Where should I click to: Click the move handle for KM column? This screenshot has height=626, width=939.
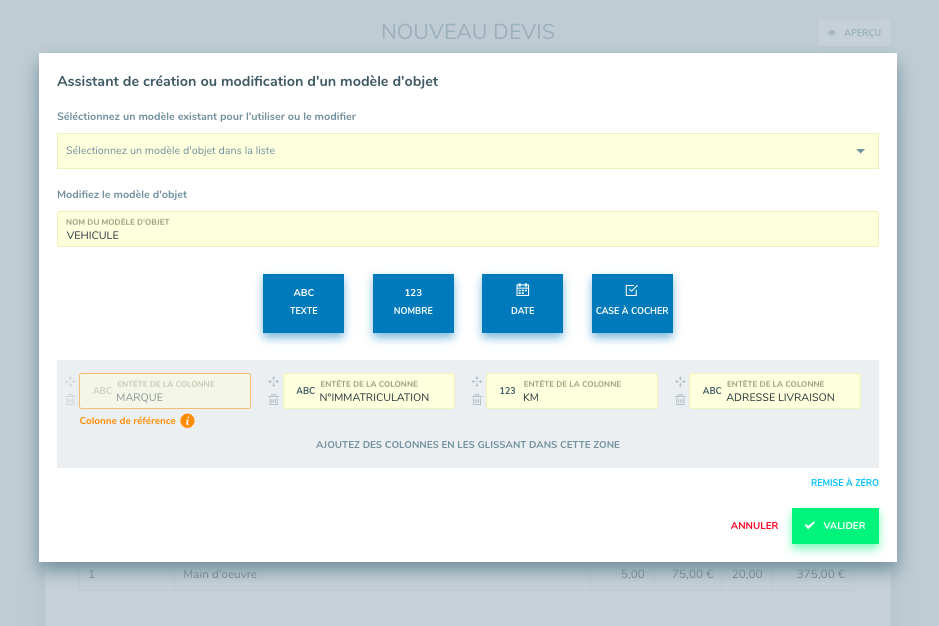(x=477, y=382)
